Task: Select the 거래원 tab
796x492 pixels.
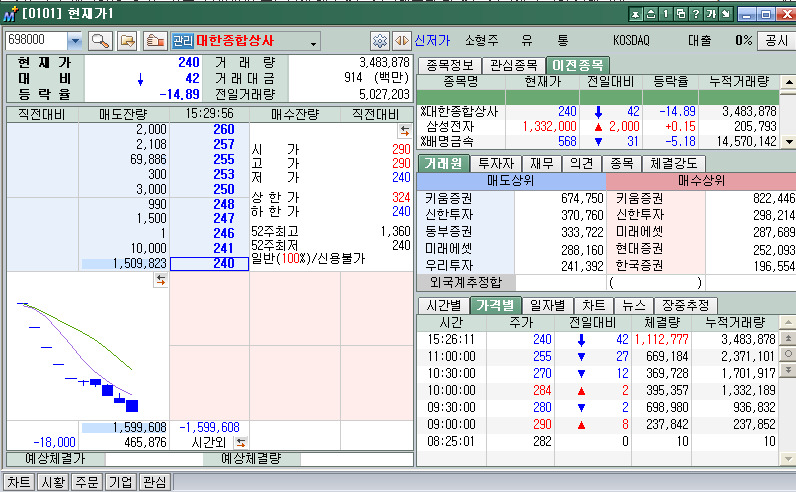Action: [443, 163]
